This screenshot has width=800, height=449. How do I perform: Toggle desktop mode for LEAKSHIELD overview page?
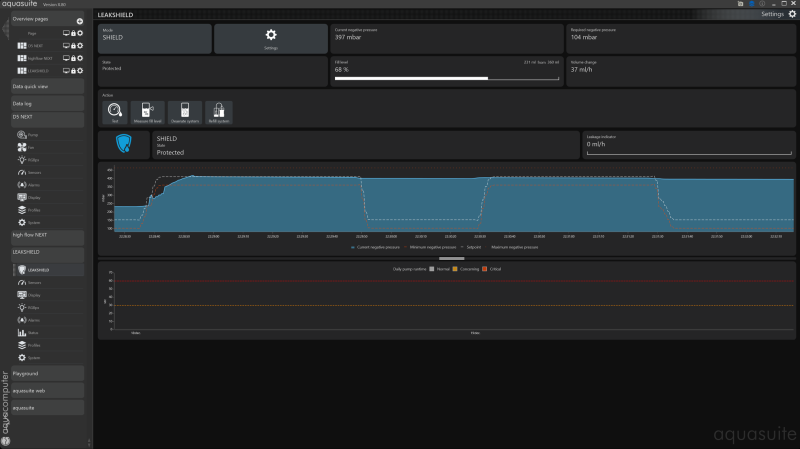point(66,71)
